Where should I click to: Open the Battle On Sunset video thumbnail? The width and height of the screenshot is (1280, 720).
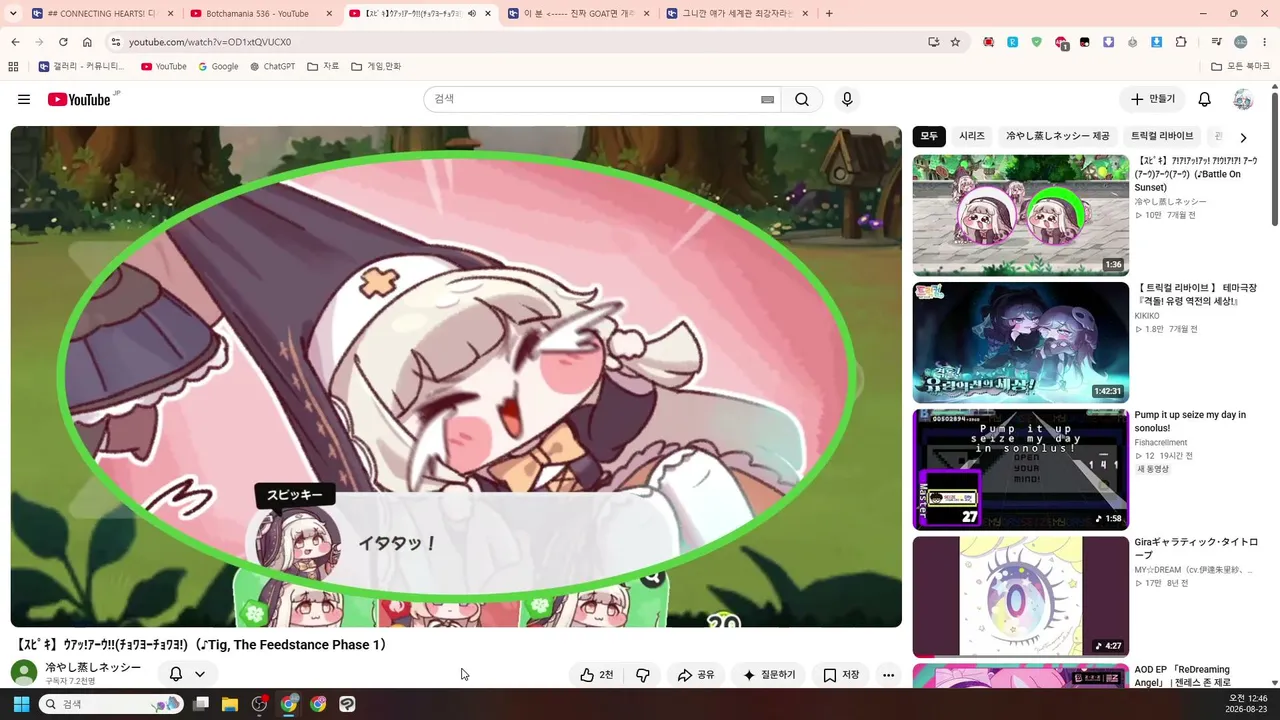[1020, 215]
